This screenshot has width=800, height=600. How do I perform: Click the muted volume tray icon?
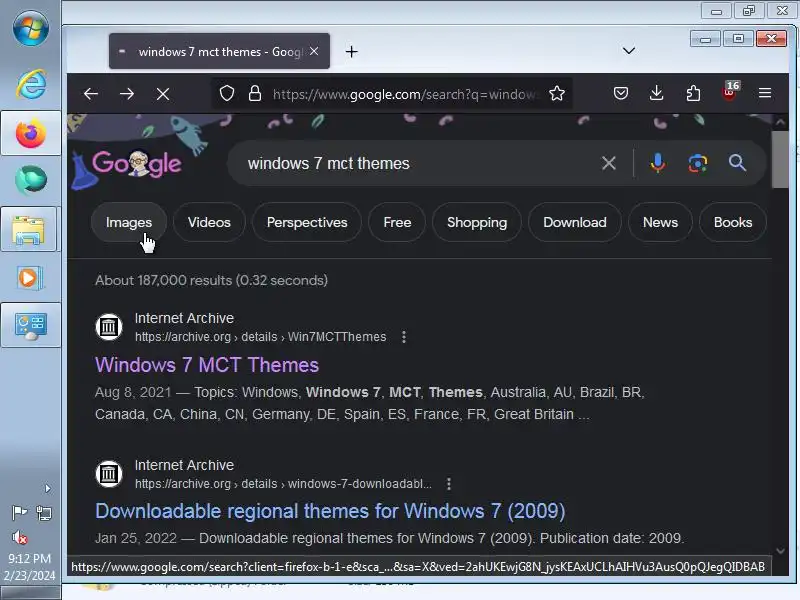pyautogui.click(x=19, y=537)
